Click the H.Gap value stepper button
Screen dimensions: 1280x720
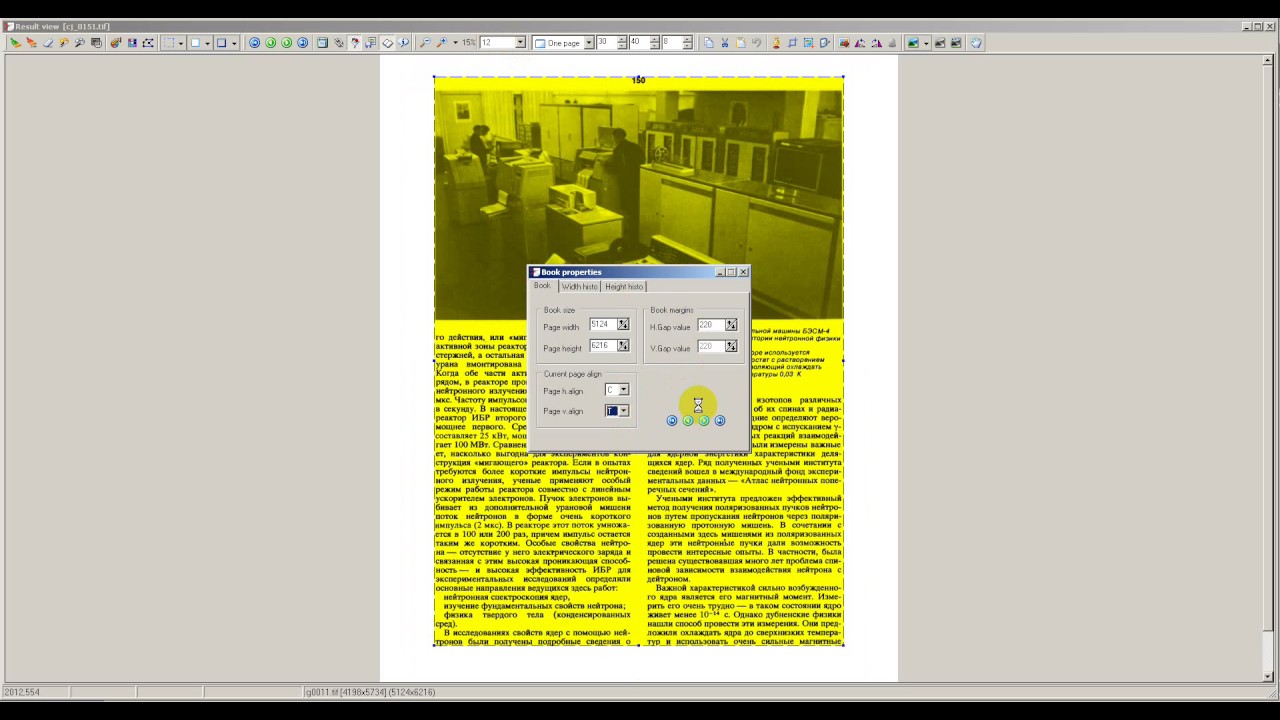click(x=731, y=325)
